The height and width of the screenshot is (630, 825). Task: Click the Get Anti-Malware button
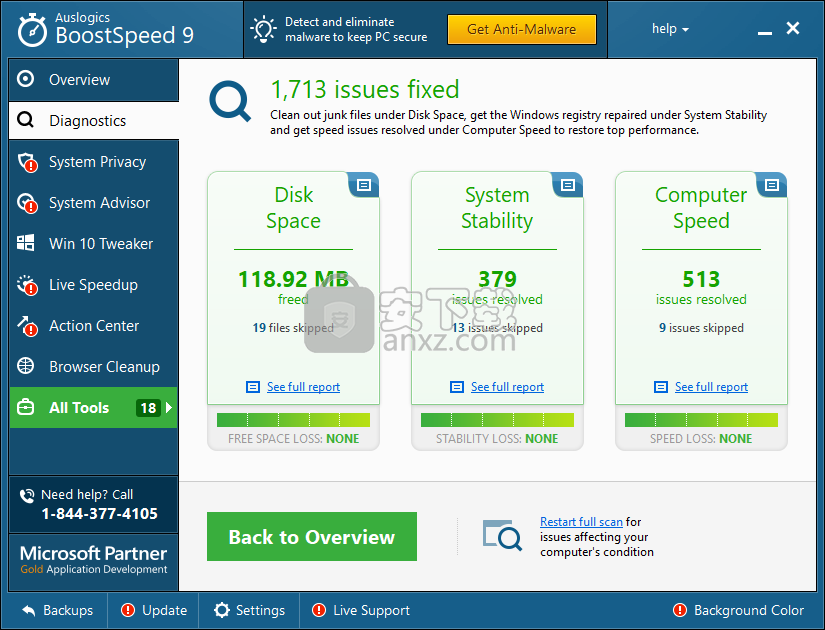coord(521,29)
